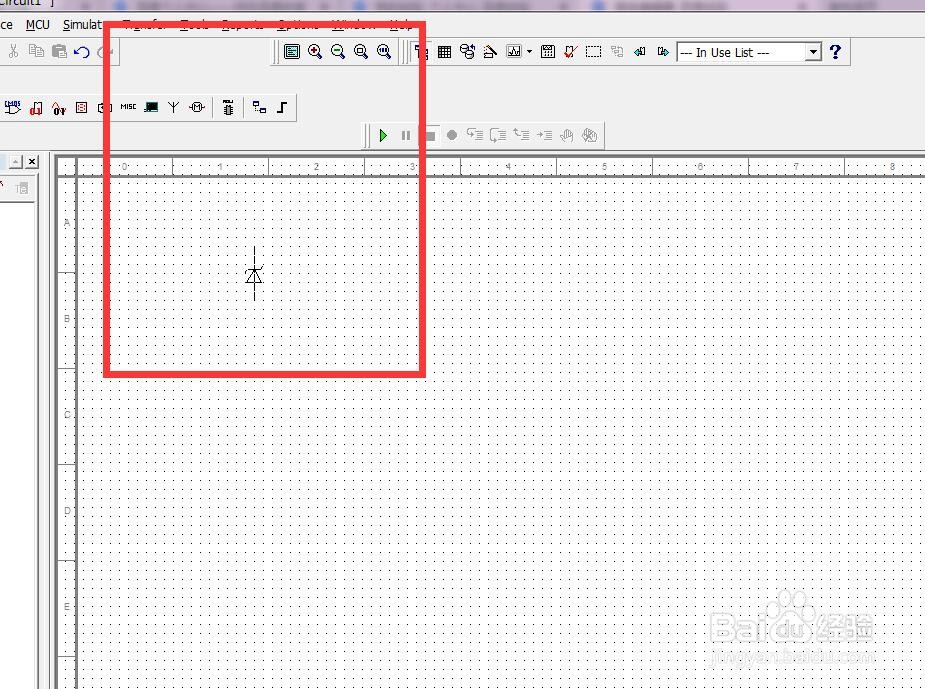Undo the last action

(x=81, y=52)
